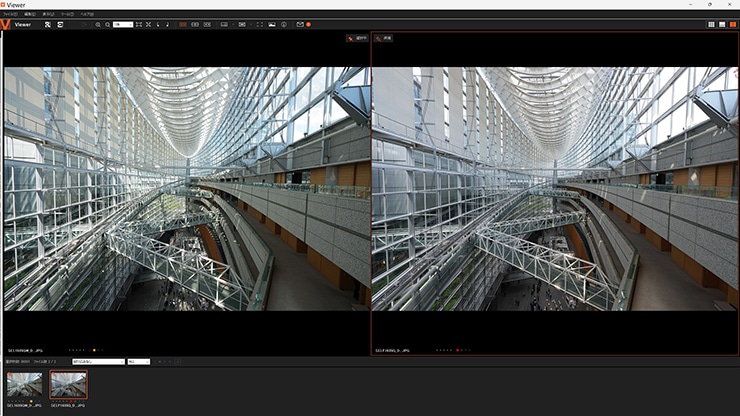Expand the arrow beside display panel icon
The image size is (740, 416).
click(232, 25)
